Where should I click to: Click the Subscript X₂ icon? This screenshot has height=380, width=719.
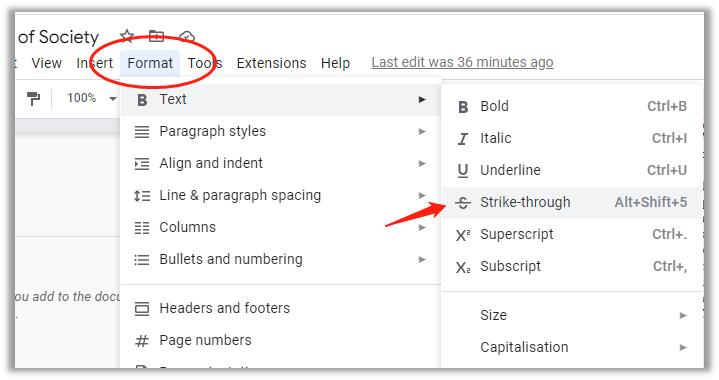click(463, 267)
